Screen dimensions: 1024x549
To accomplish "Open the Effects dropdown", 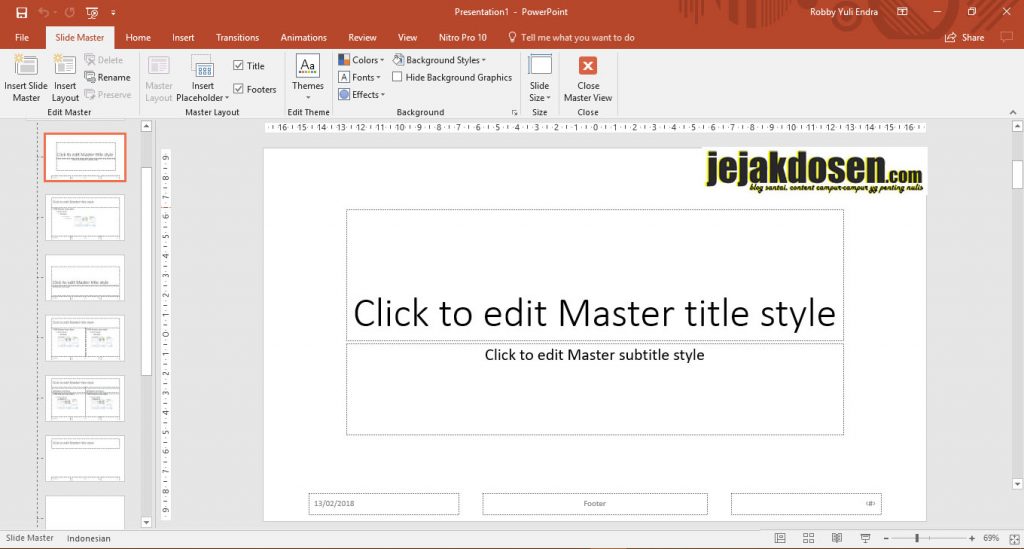I will (361, 95).
